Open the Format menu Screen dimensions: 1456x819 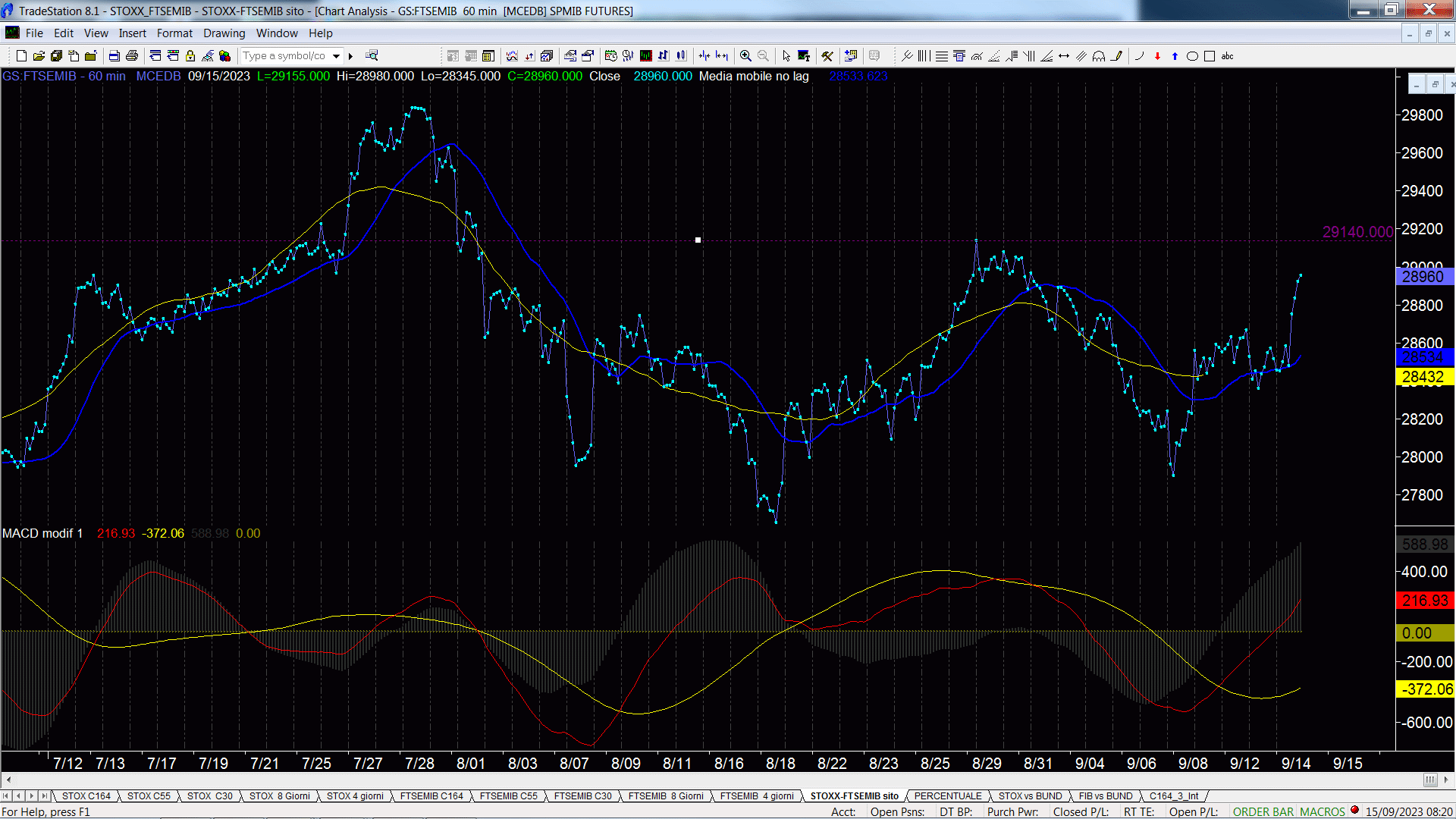[x=174, y=33]
